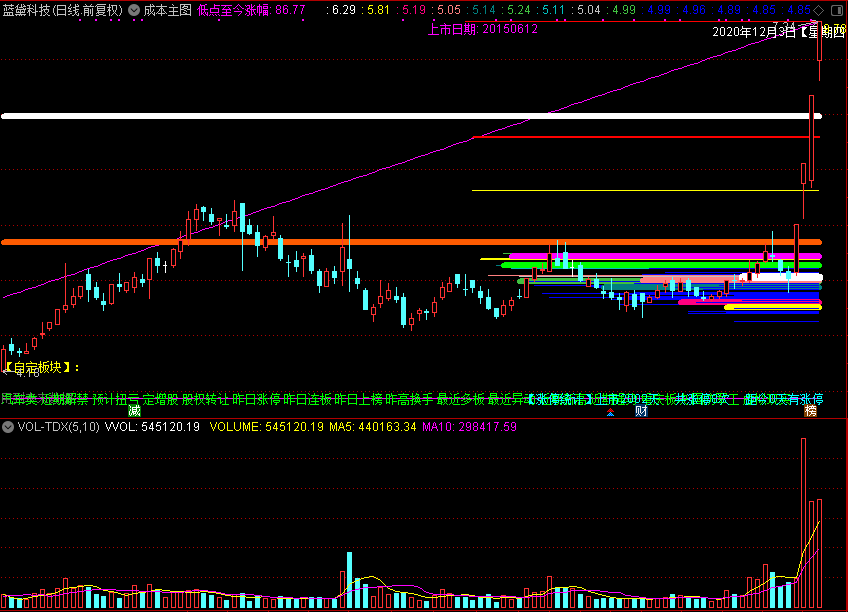Click the MA5: 440163.34 value
The height and width of the screenshot is (612, 848).
point(373,427)
